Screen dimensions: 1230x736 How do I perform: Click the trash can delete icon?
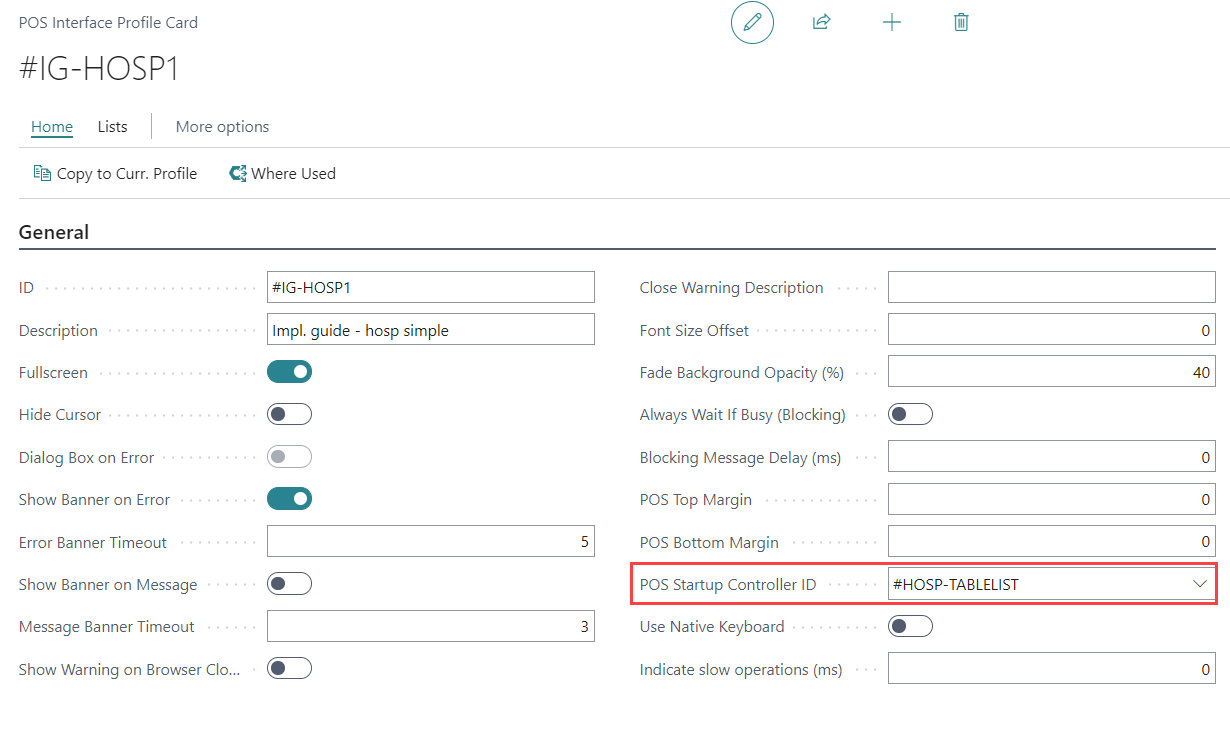click(961, 22)
